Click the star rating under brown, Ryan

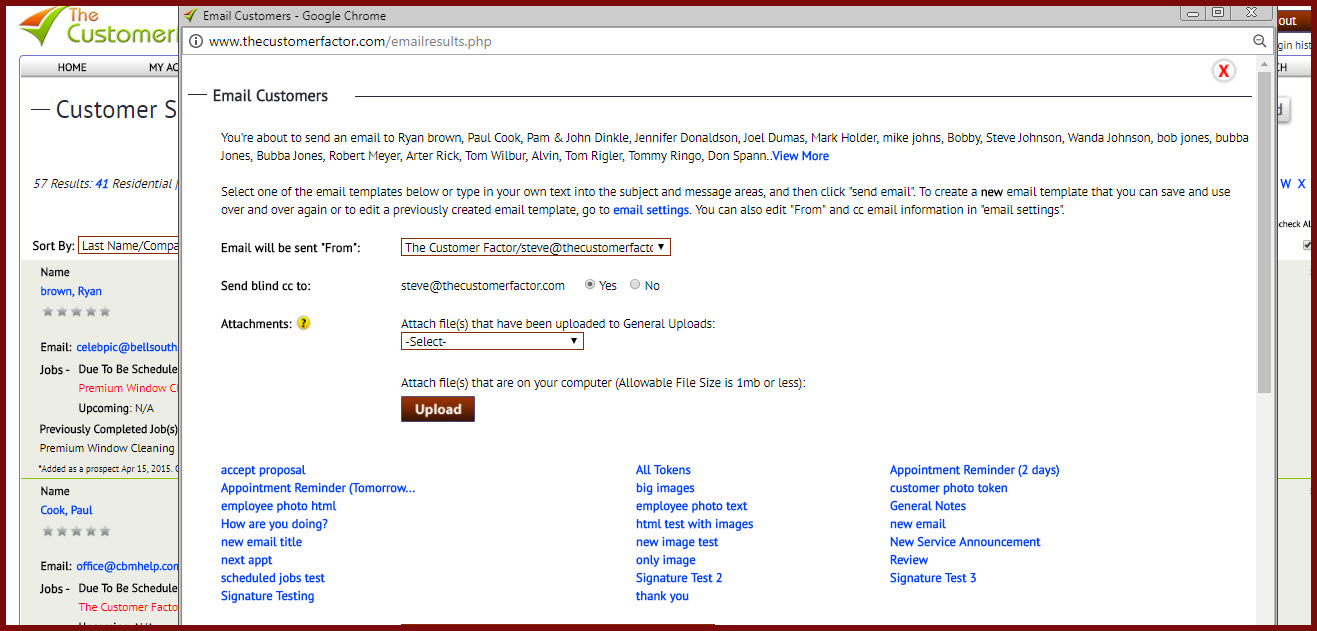76,312
